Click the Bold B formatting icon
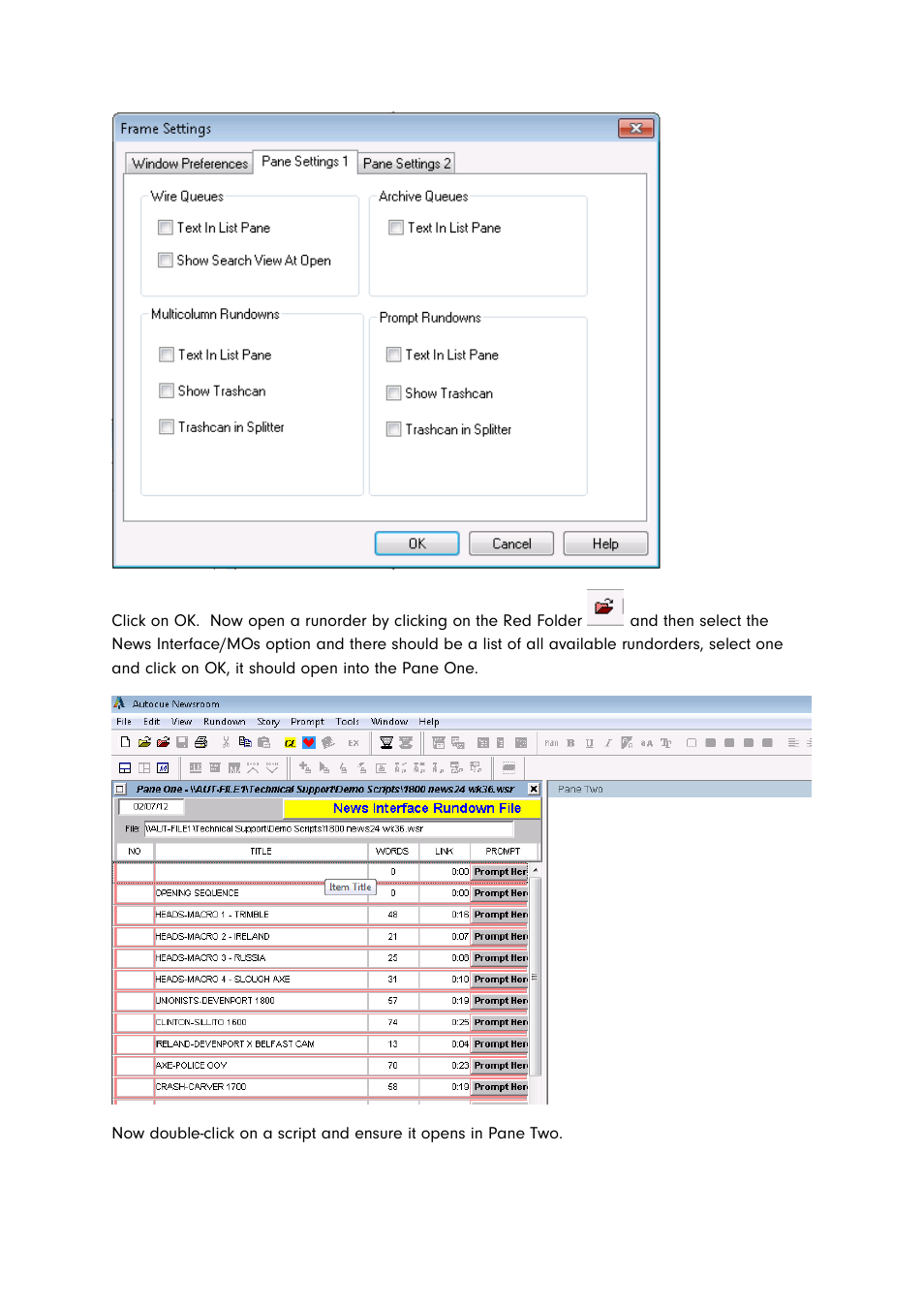 570,743
